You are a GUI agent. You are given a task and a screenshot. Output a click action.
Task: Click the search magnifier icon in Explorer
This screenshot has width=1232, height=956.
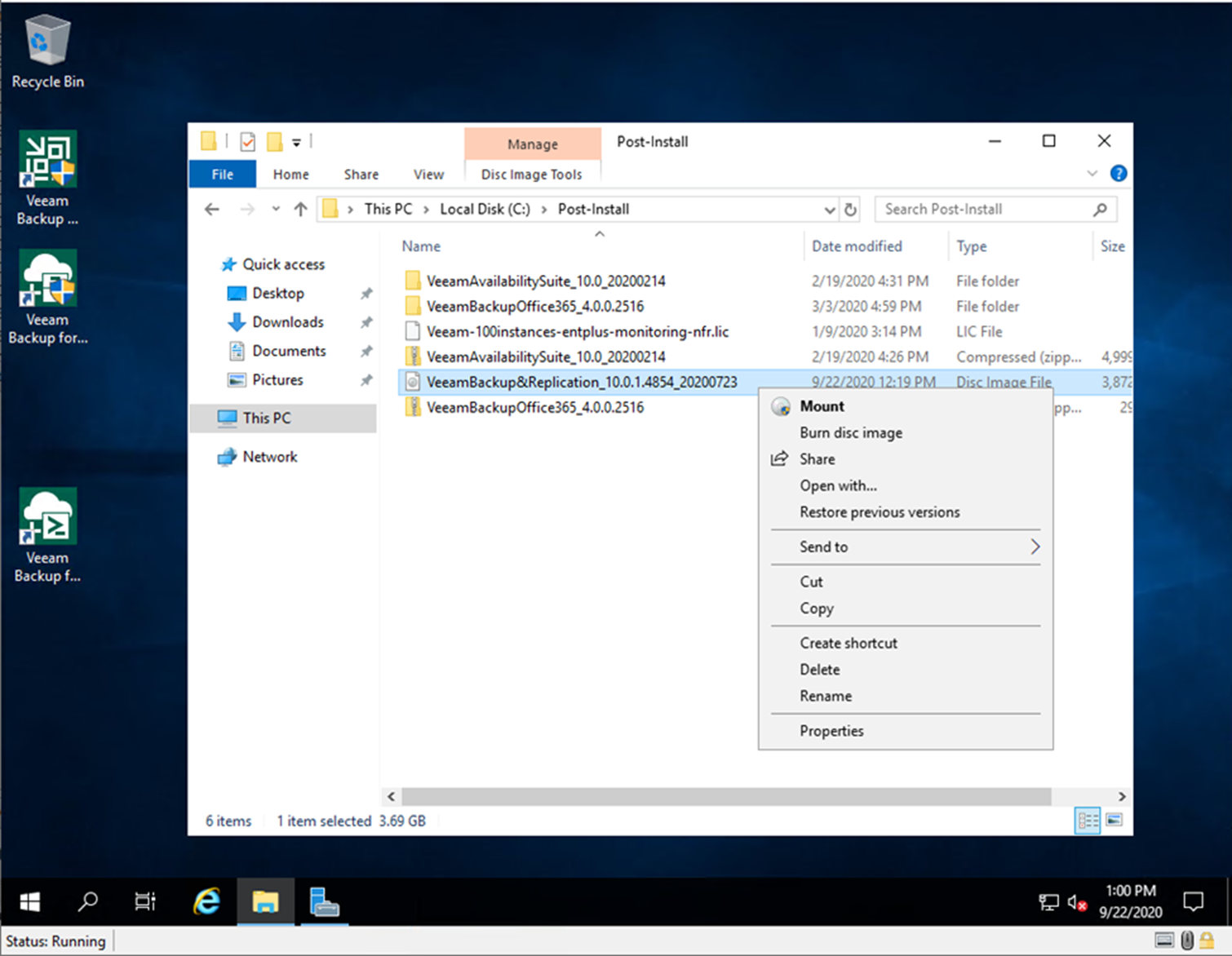click(1100, 210)
